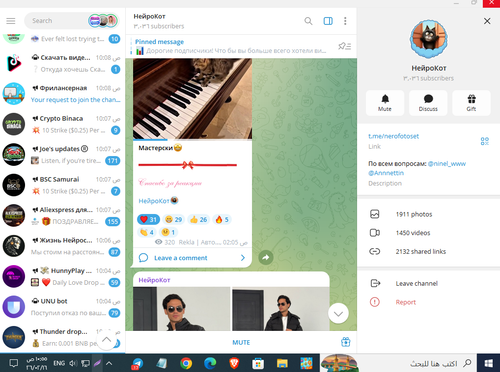Close the channel info panel
The height and width of the screenshot is (372, 500).
tap(487, 21)
